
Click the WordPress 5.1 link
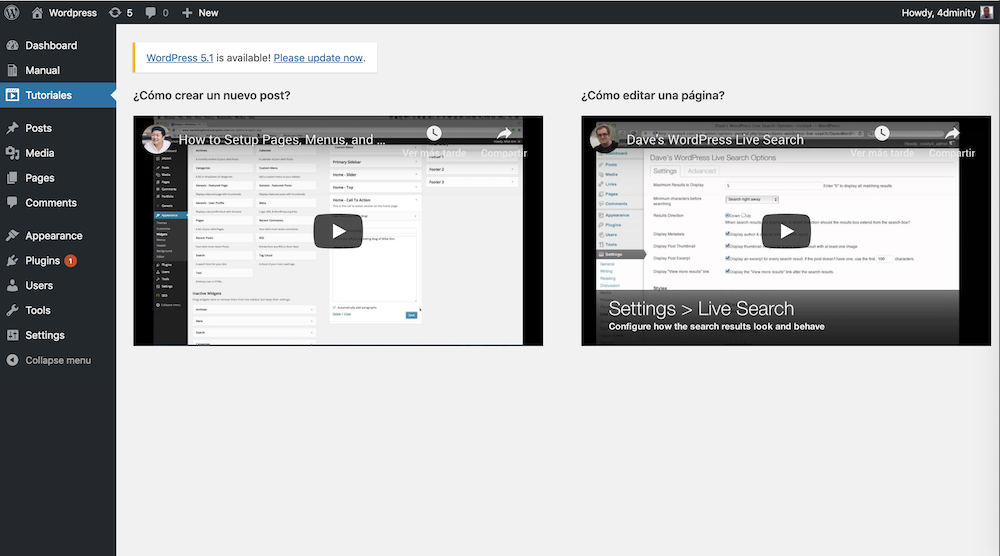pyautogui.click(x=179, y=58)
